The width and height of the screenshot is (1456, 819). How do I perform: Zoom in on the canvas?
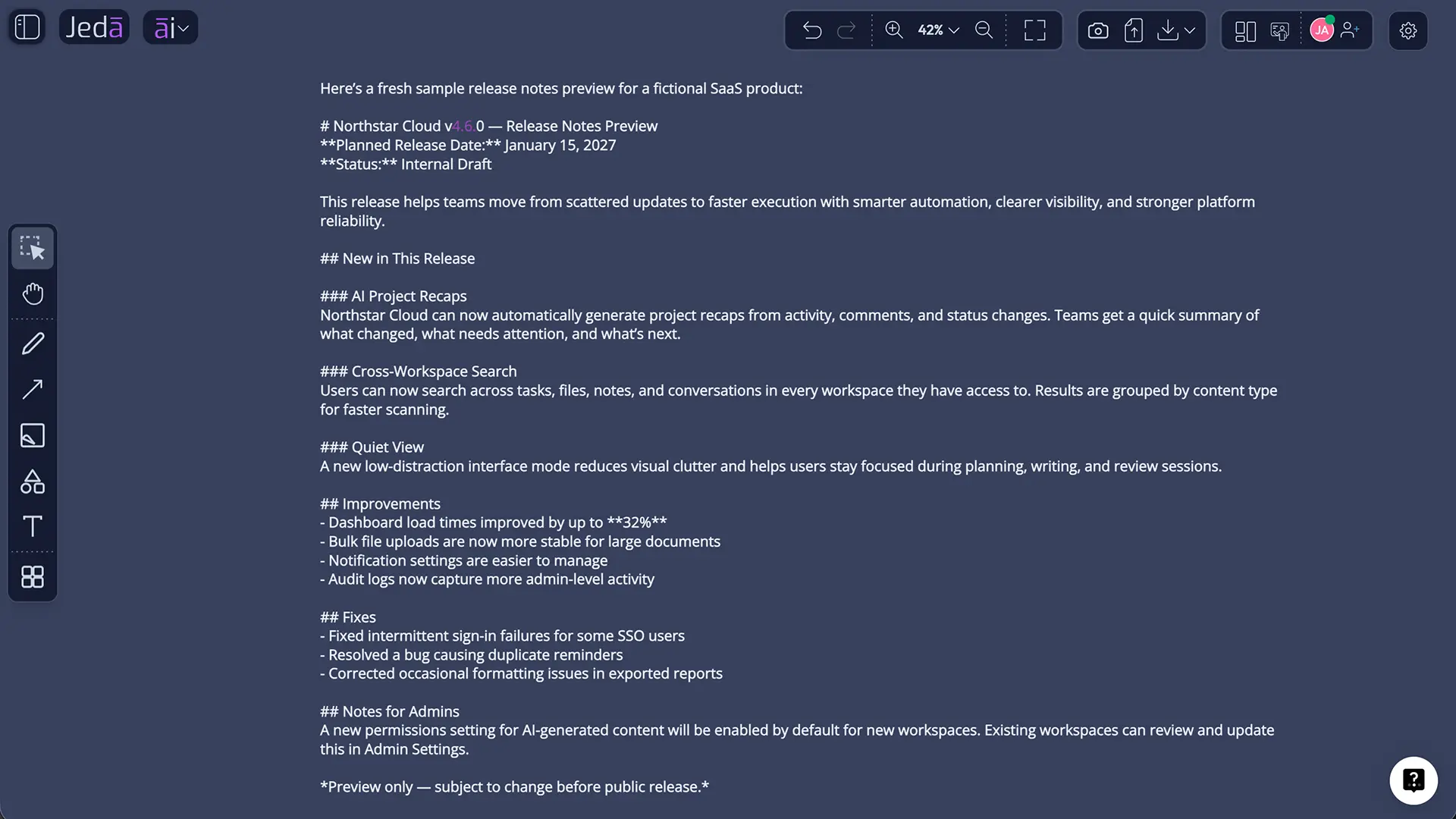tap(894, 30)
